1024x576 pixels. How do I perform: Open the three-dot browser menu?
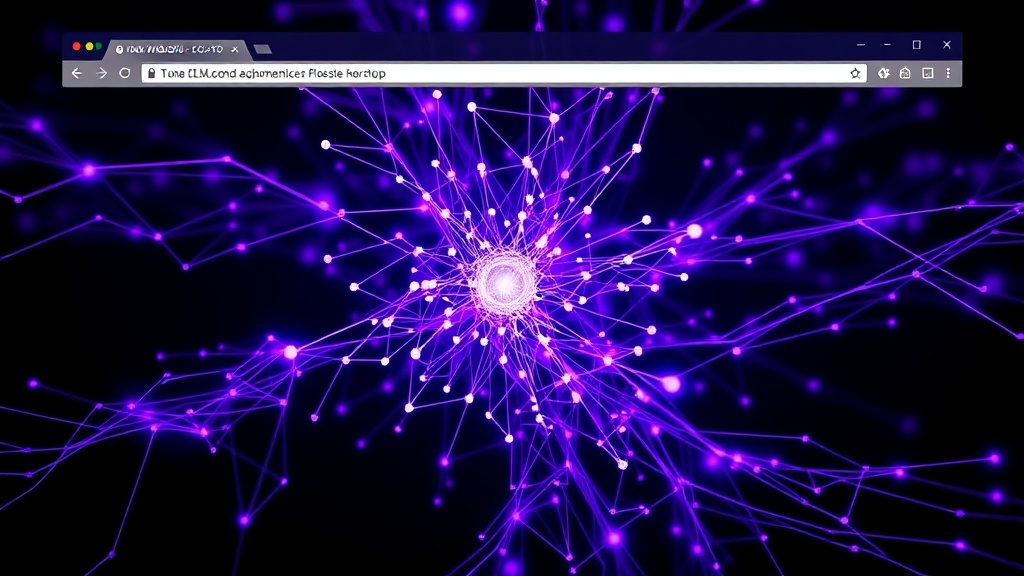(x=948, y=73)
